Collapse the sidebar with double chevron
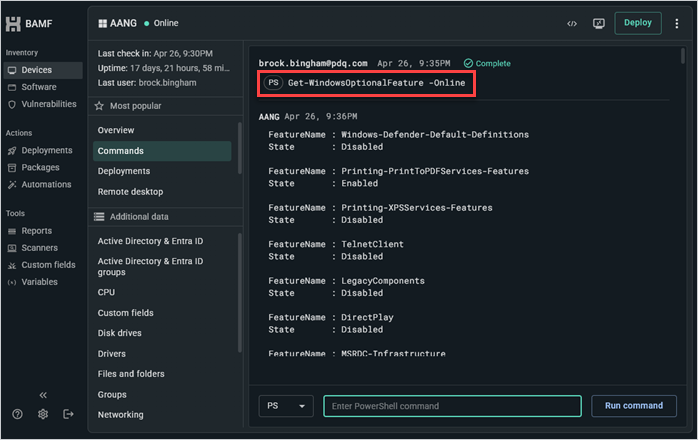Viewport: 698px width, 440px height. 43,395
